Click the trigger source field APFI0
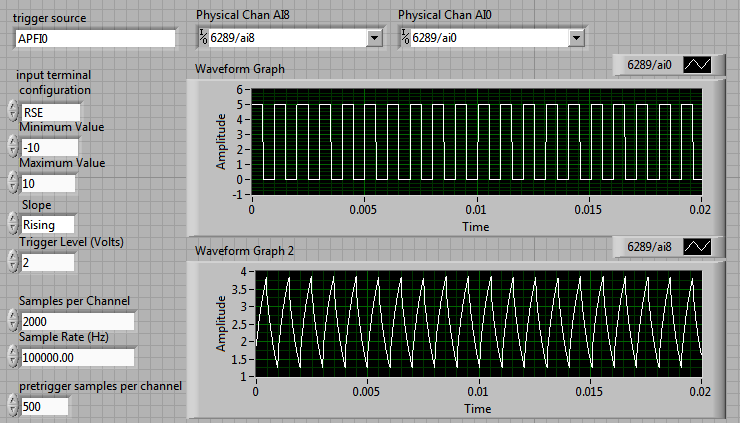 click(x=96, y=38)
